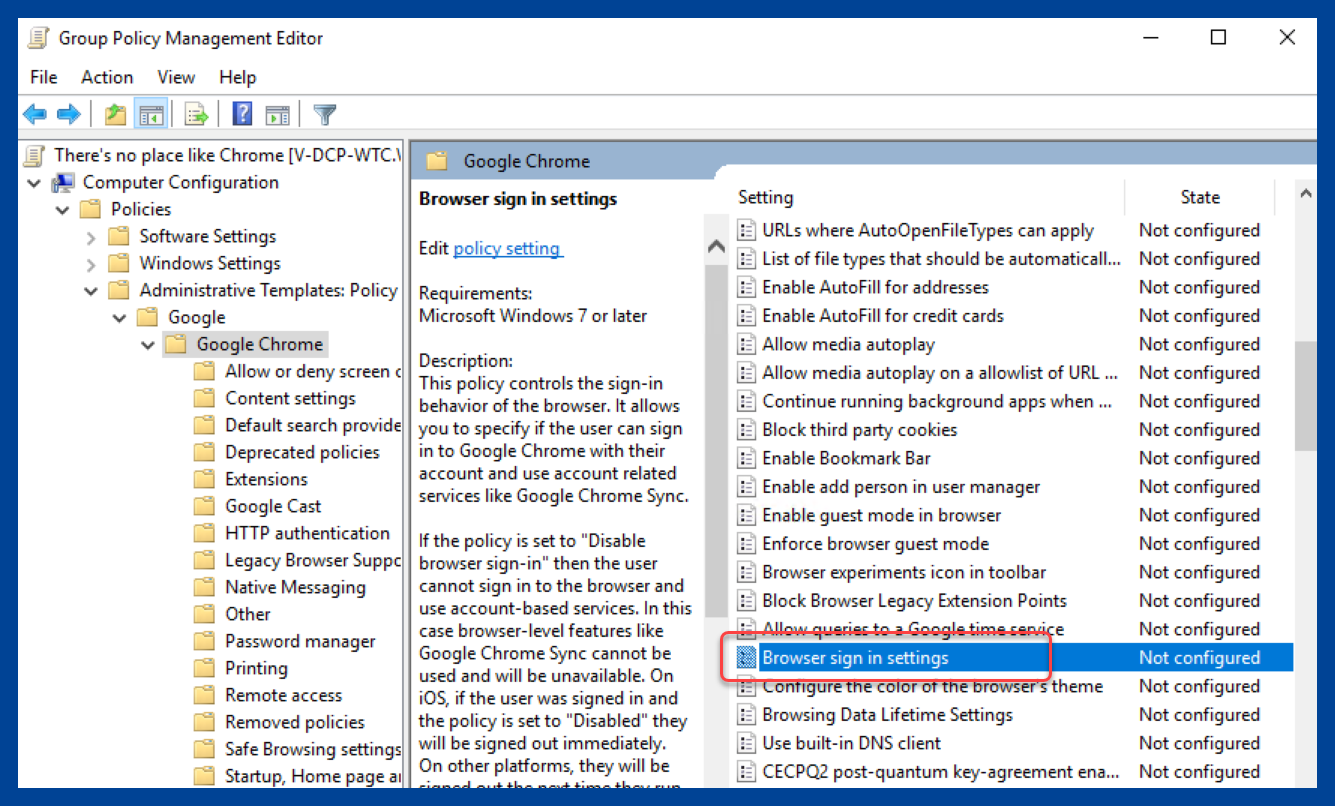
Task: Toggle the Show/Hide Action Pane icon
Action: point(277,113)
